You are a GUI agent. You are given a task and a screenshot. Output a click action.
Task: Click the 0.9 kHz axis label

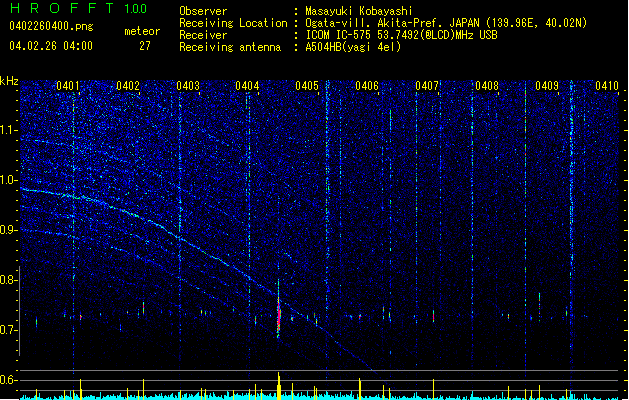pyautogui.click(x=9, y=230)
